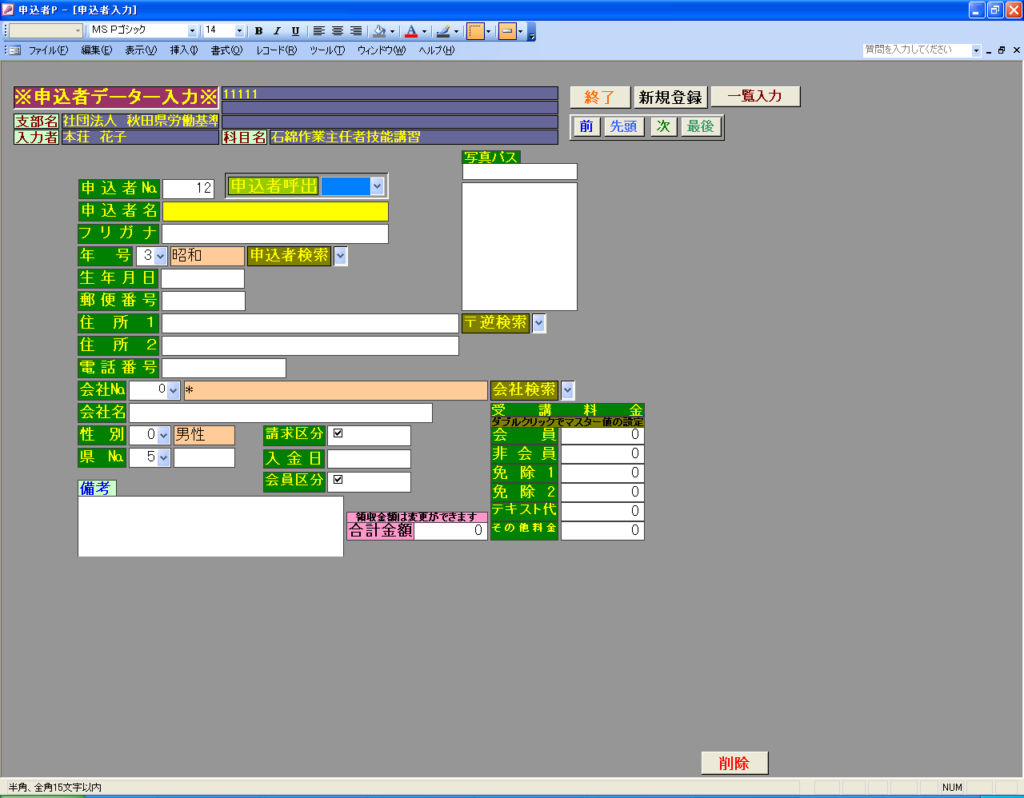This screenshot has height=798, width=1024.
Task: Align text right in toolbar
Action: 355,31
